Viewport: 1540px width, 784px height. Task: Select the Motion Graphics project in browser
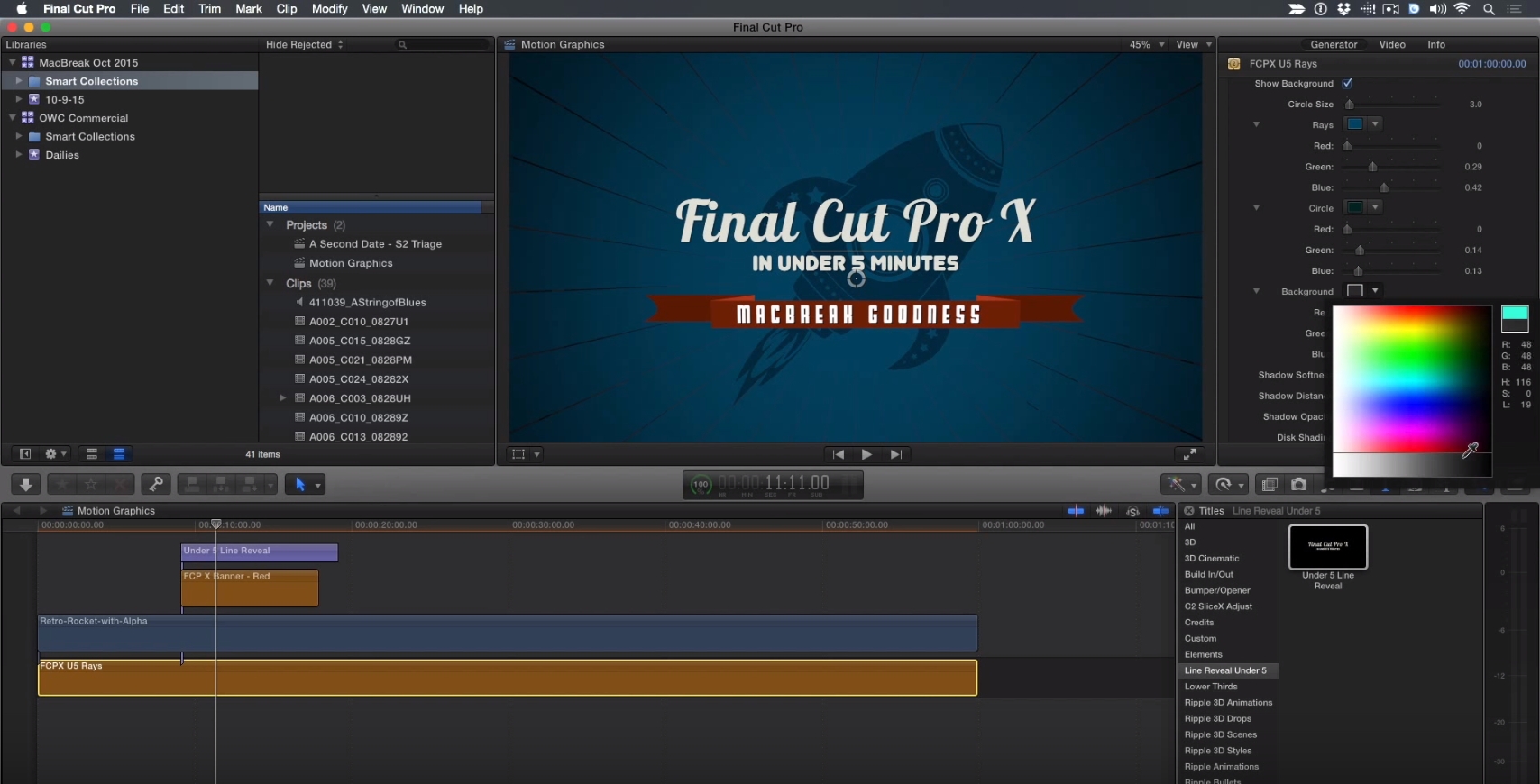pyautogui.click(x=351, y=263)
